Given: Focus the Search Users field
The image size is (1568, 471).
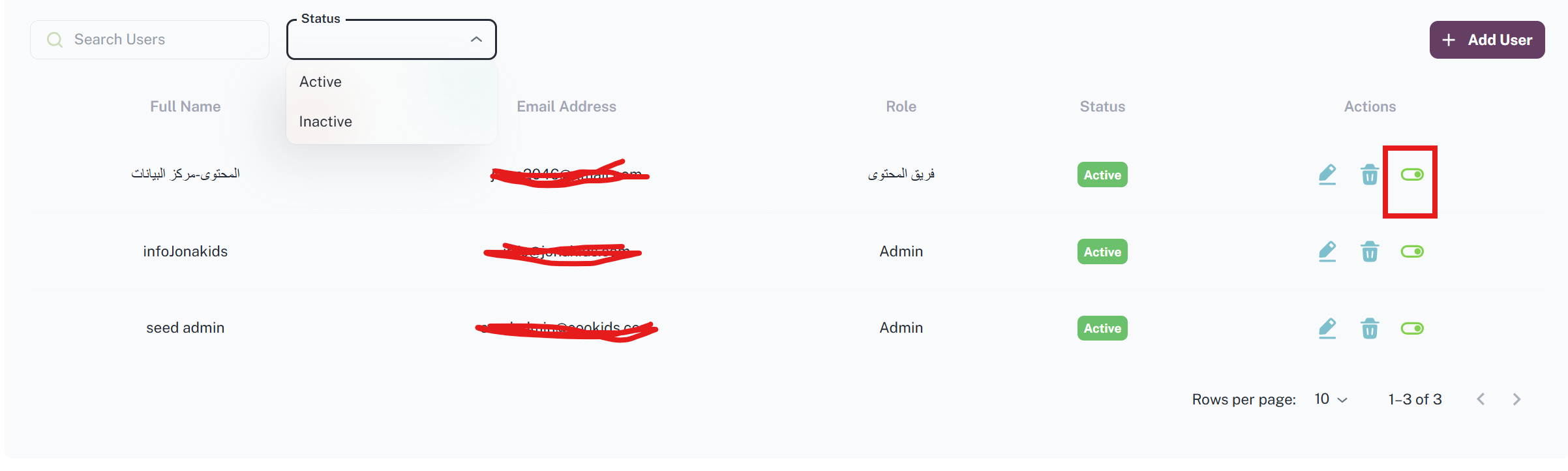Looking at the screenshot, I should click(157, 40).
